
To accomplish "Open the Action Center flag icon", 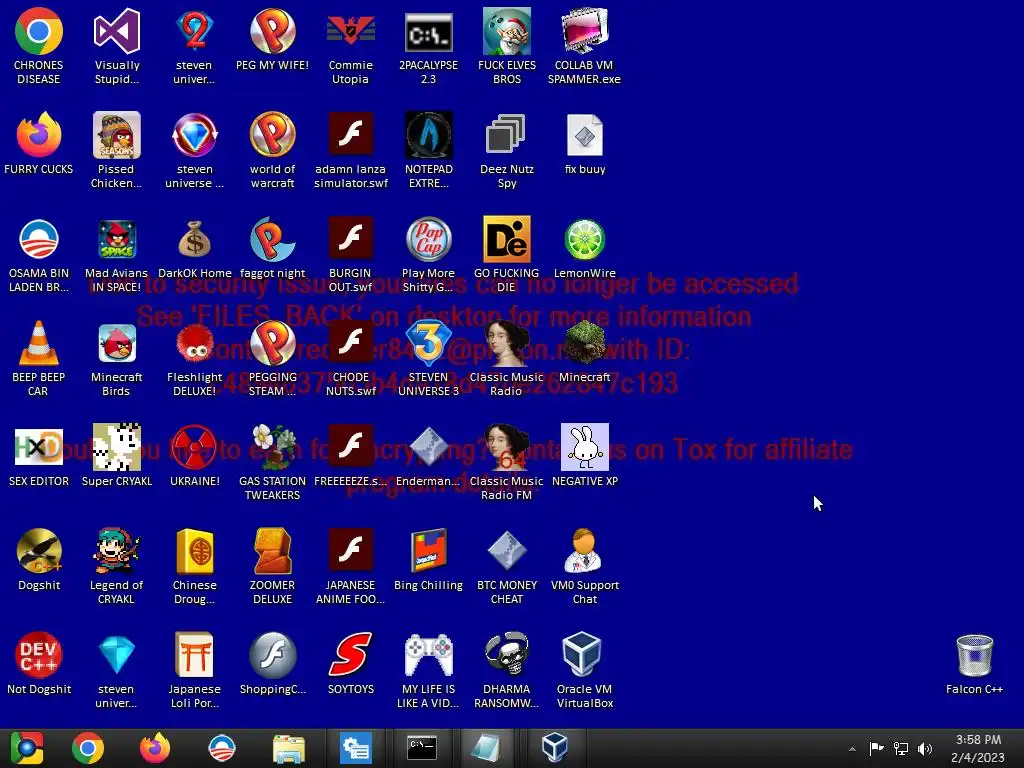I will 876,748.
